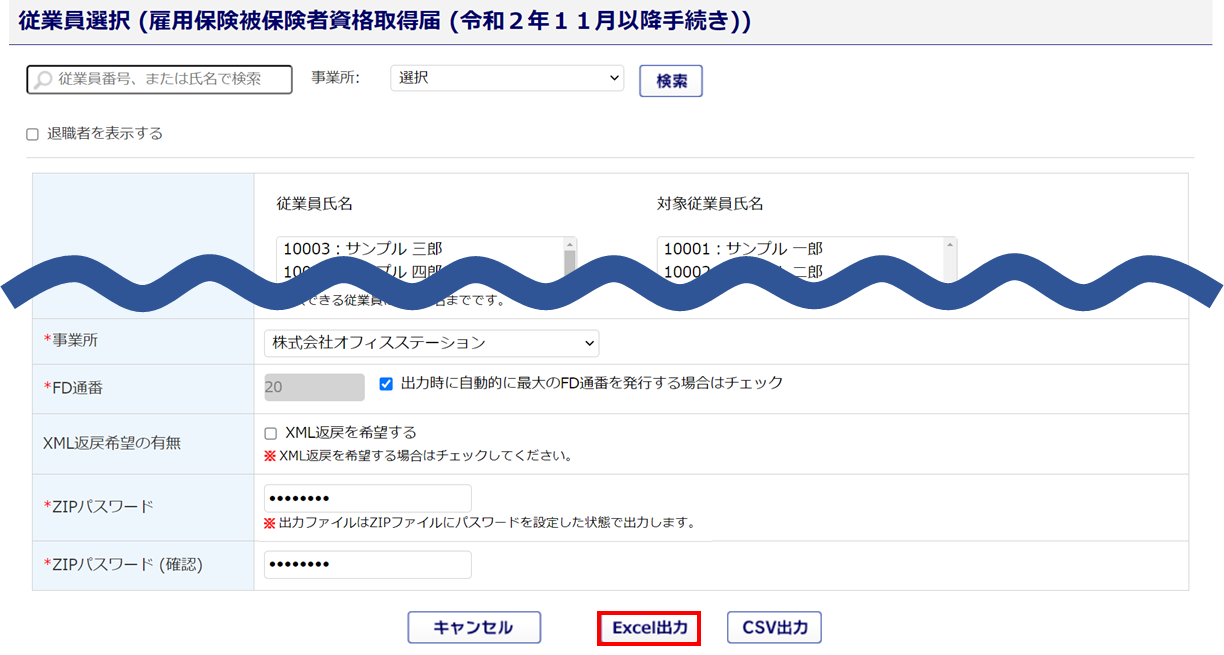
Task: Uncheck automatic FD通番 issue checkbox
Action: click(x=386, y=383)
